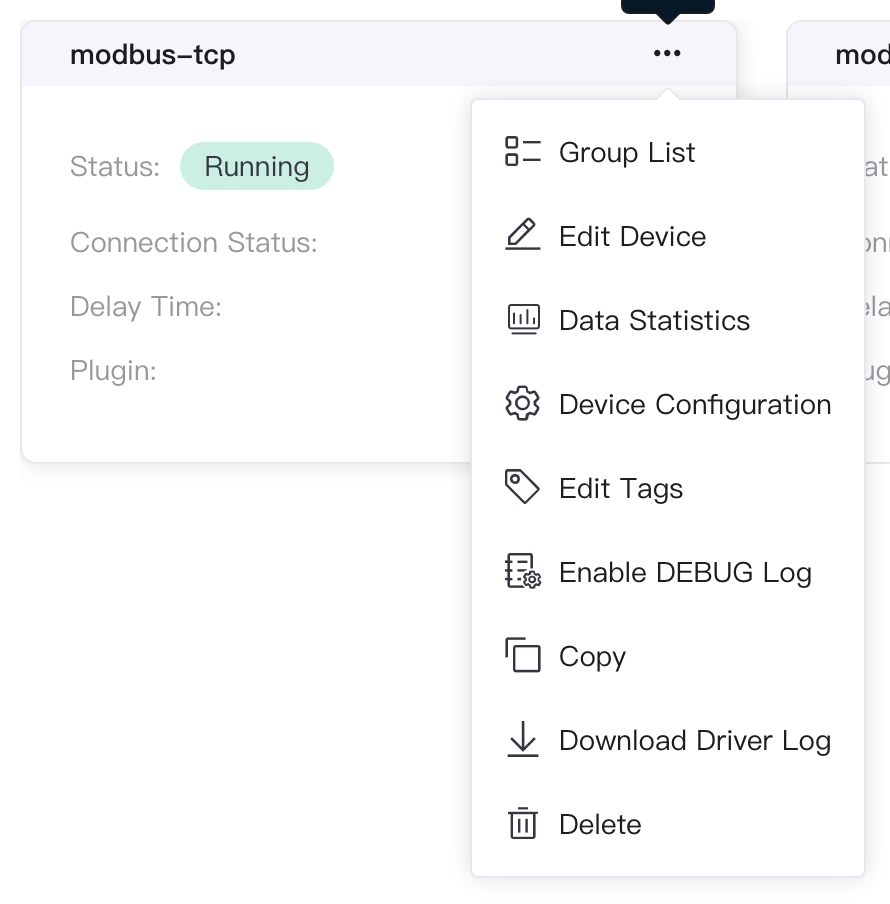
Task: Click the Edit Tags tag icon
Action: 522,487
